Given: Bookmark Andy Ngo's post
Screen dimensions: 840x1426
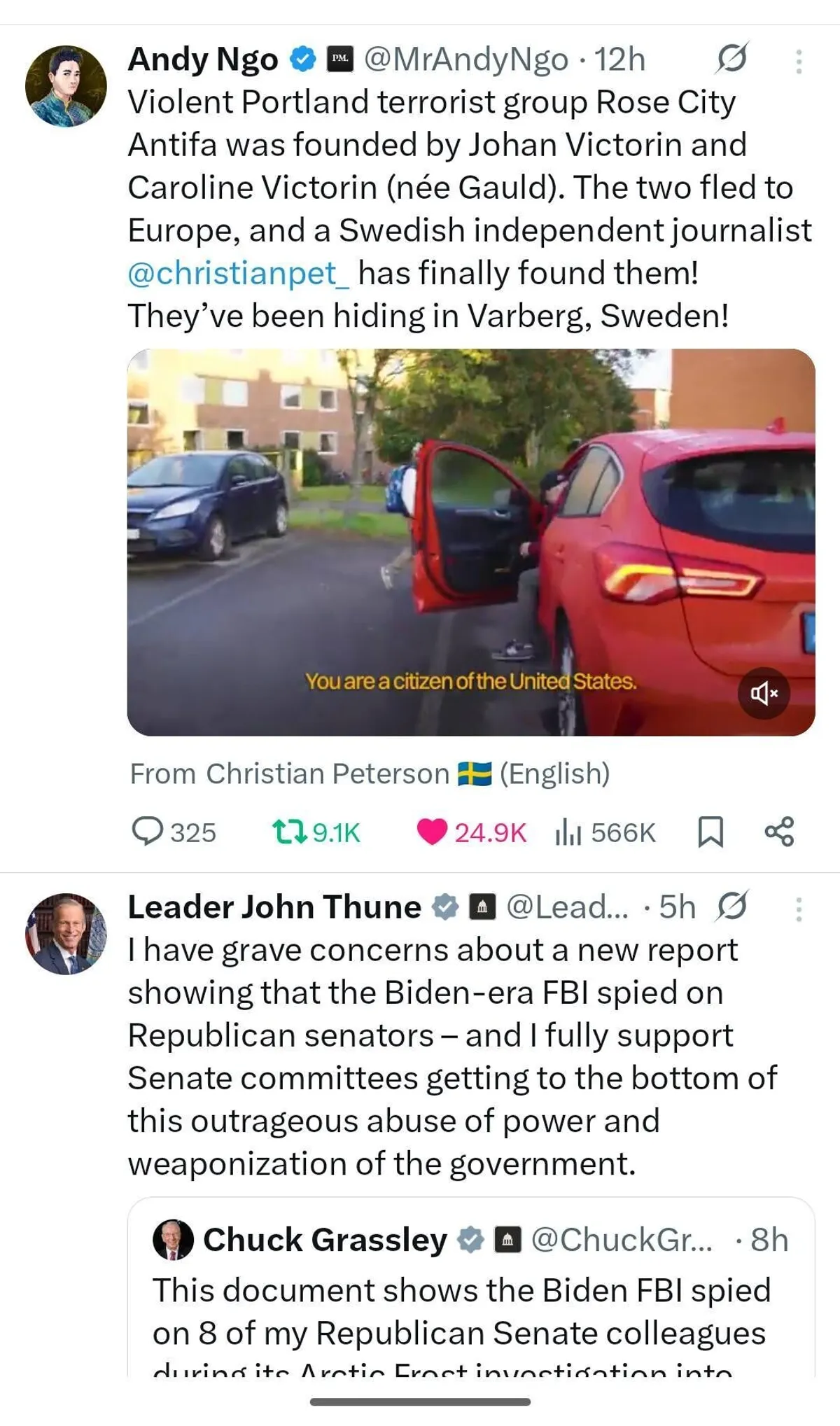Looking at the screenshot, I should 710,832.
